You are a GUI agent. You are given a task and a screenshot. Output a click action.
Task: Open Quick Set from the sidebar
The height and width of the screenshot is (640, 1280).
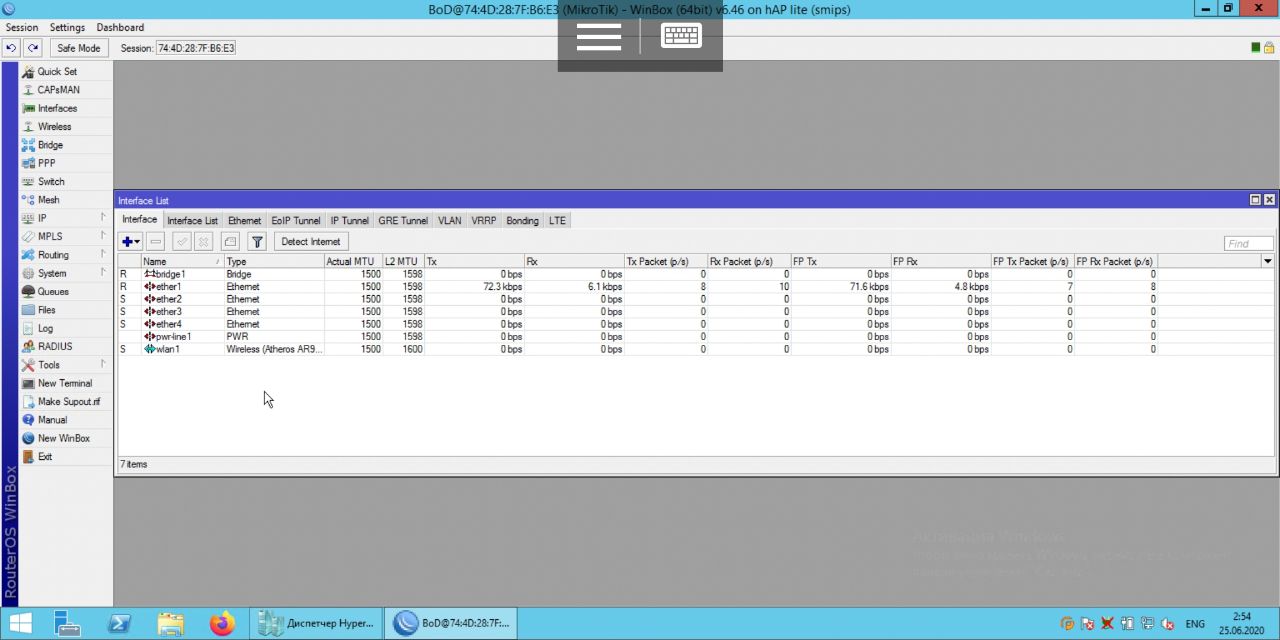tap(57, 72)
